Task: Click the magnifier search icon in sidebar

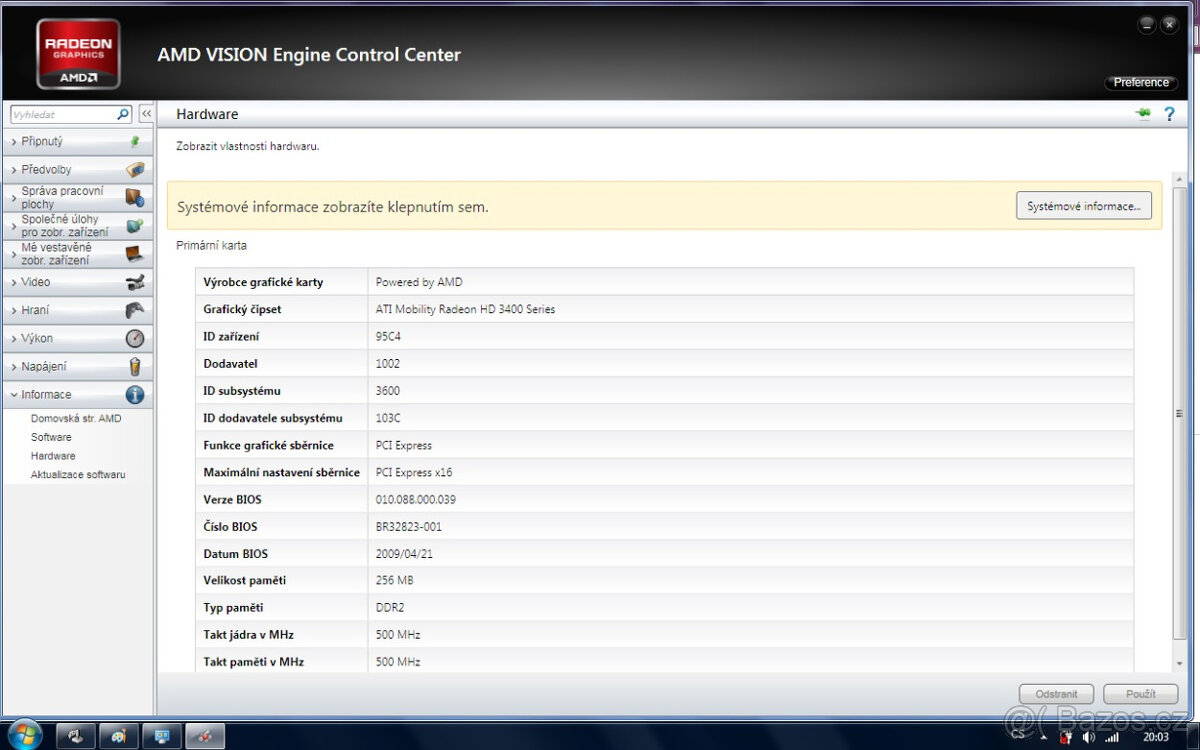Action: (x=123, y=115)
